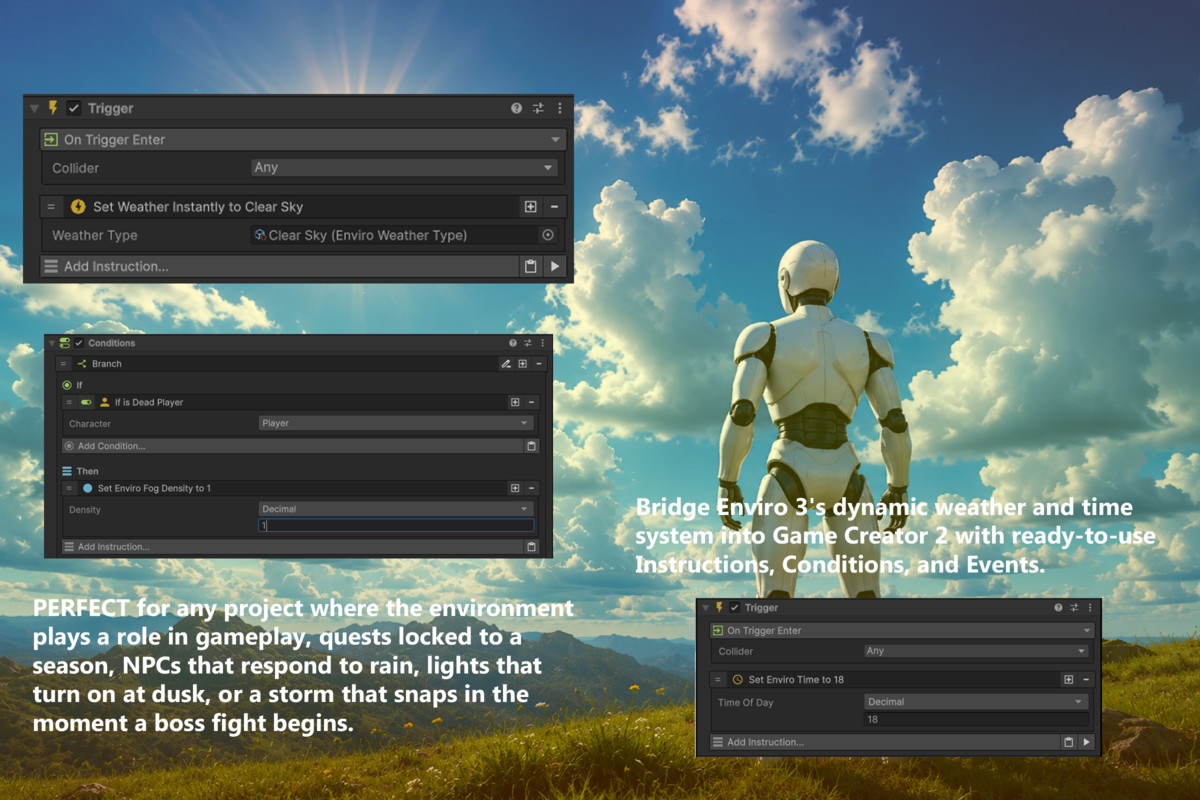The width and height of the screenshot is (1200, 800).
Task: Click the Clear Sky (Enviro Weather Type) object field
Action: tap(394, 235)
